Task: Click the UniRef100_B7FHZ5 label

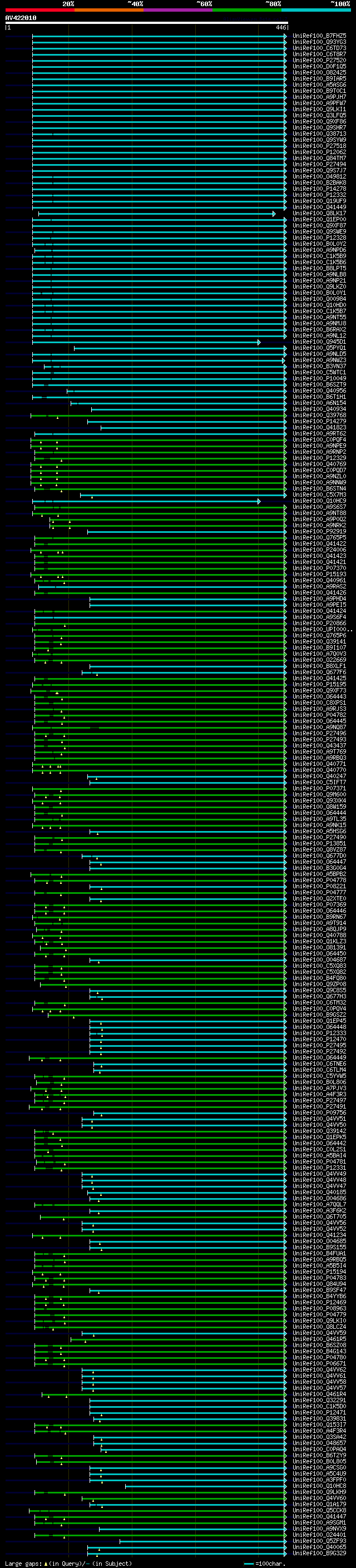Action: [x=319, y=36]
